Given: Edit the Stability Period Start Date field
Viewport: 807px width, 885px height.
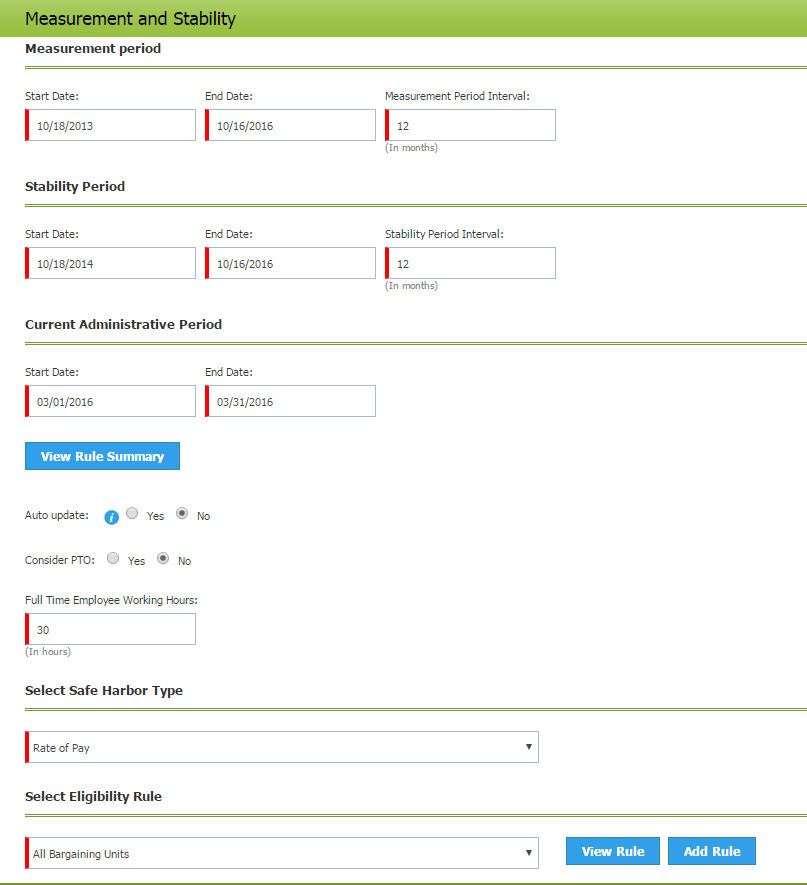Looking at the screenshot, I should pos(111,264).
